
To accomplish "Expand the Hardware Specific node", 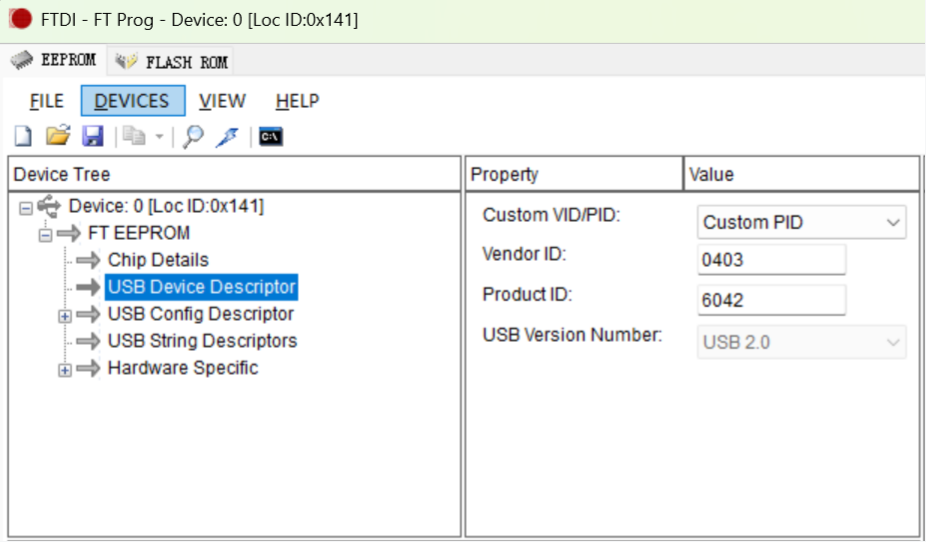I will (65, 370).
